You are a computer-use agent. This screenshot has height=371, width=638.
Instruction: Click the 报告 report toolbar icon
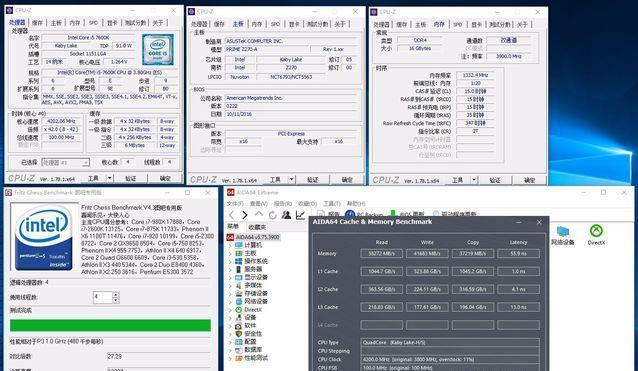pos(321,214)
